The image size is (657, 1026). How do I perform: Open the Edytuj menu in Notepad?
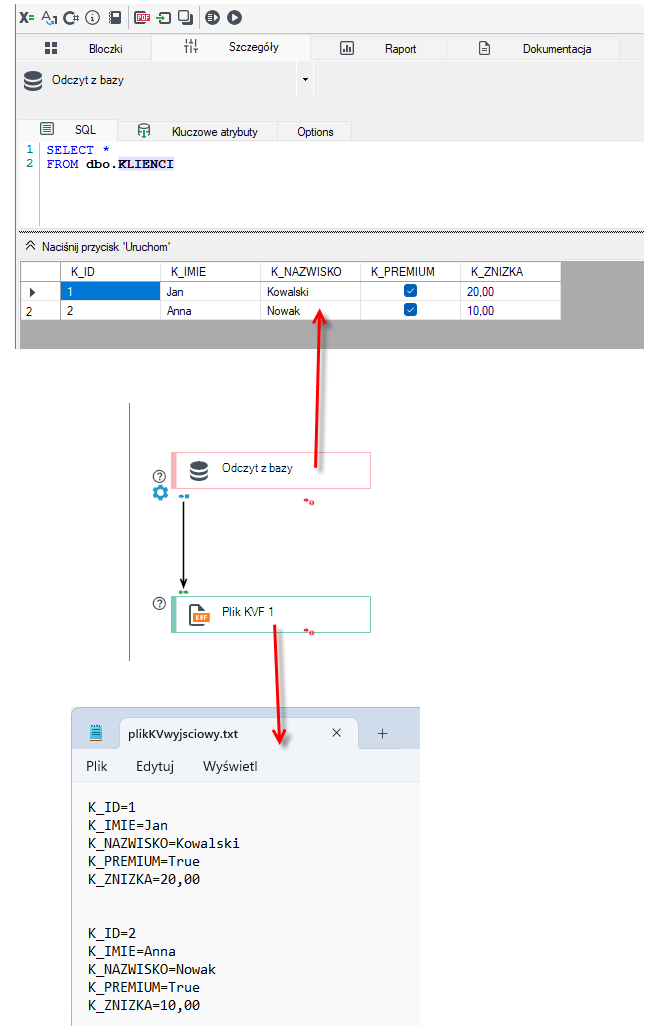(155, 766)
